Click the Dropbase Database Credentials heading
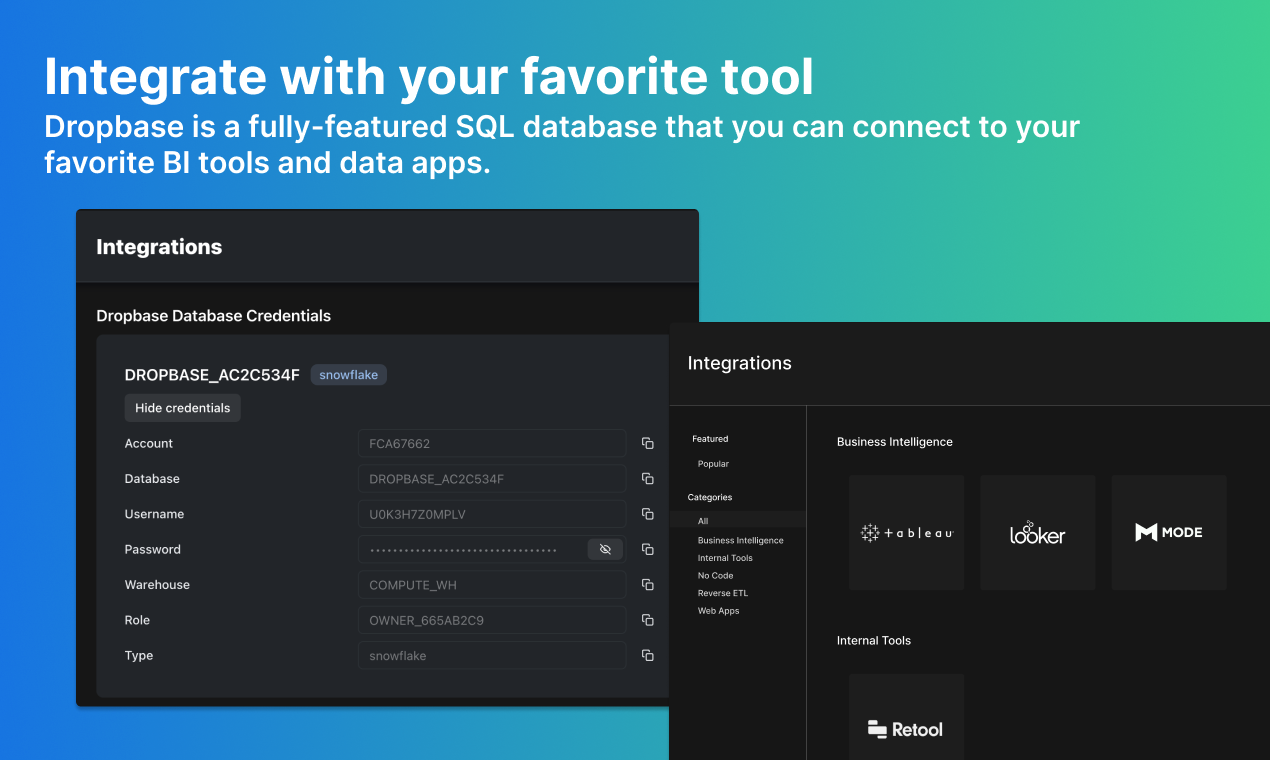Image resolution: width=1270 pixels, height=760 pixels. (x=213, y=315)
